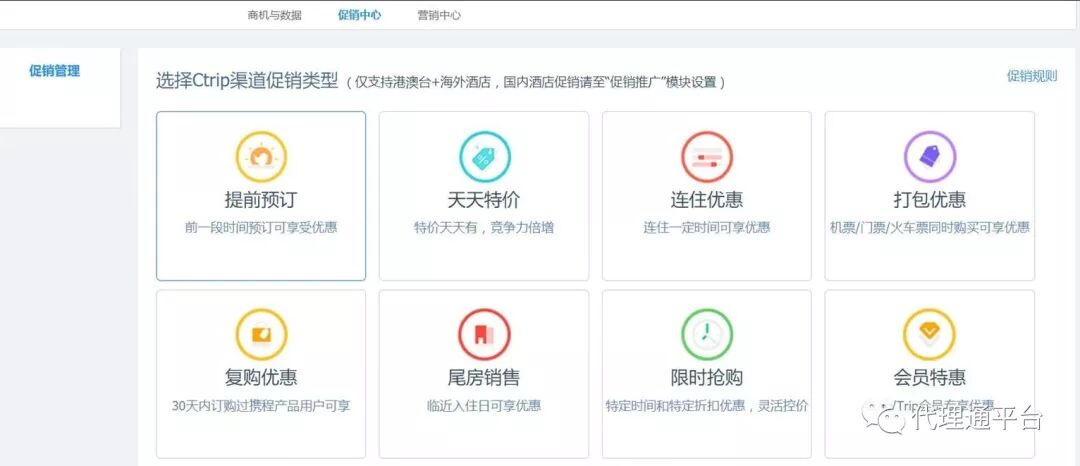This screenshot has height=466, width=1080.
Task: Click text 30天内订购过携程产品用户可享
Action: pyautogui.click(x=261, y=405)
